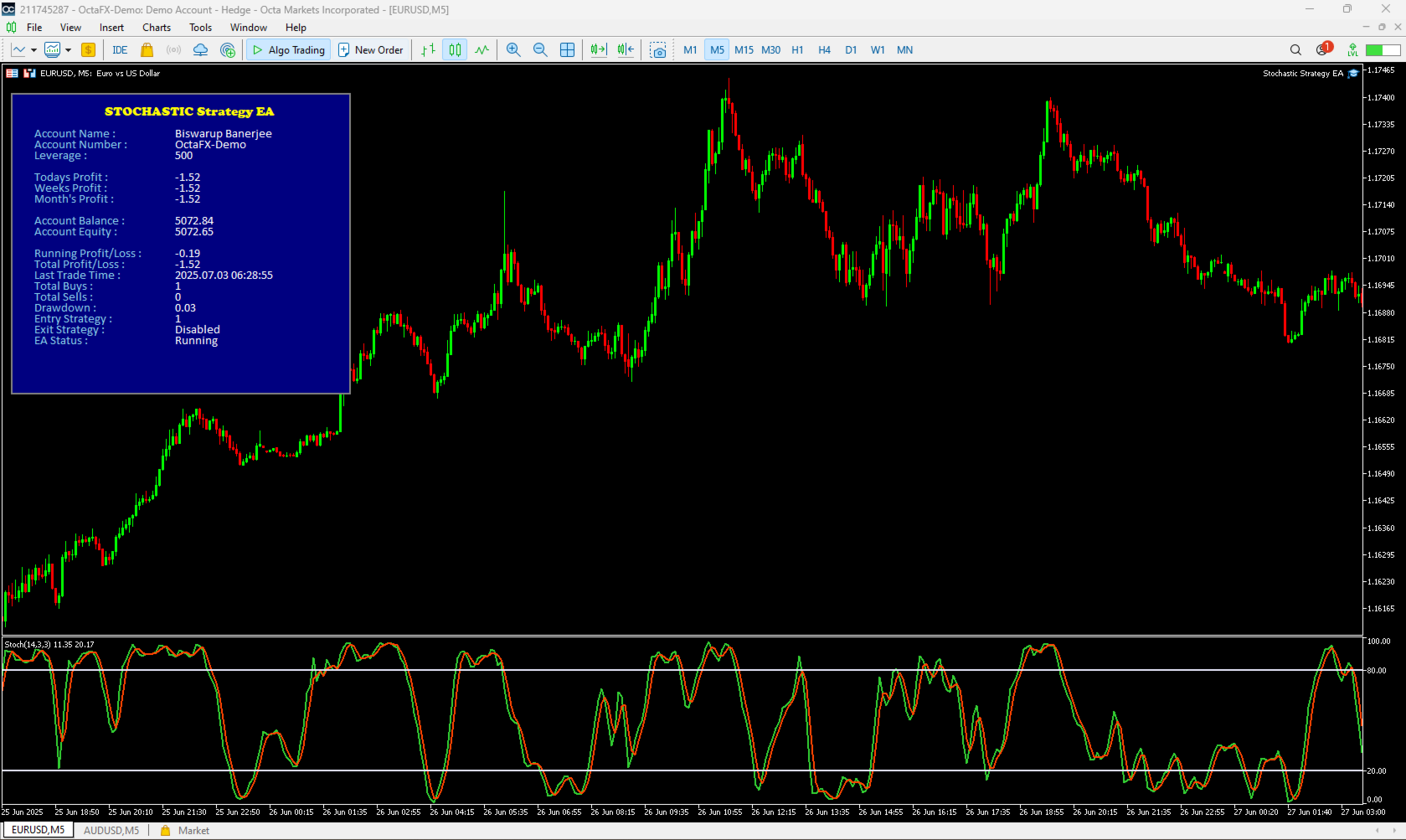Tile chart windows with grid icon

(567, 50)
